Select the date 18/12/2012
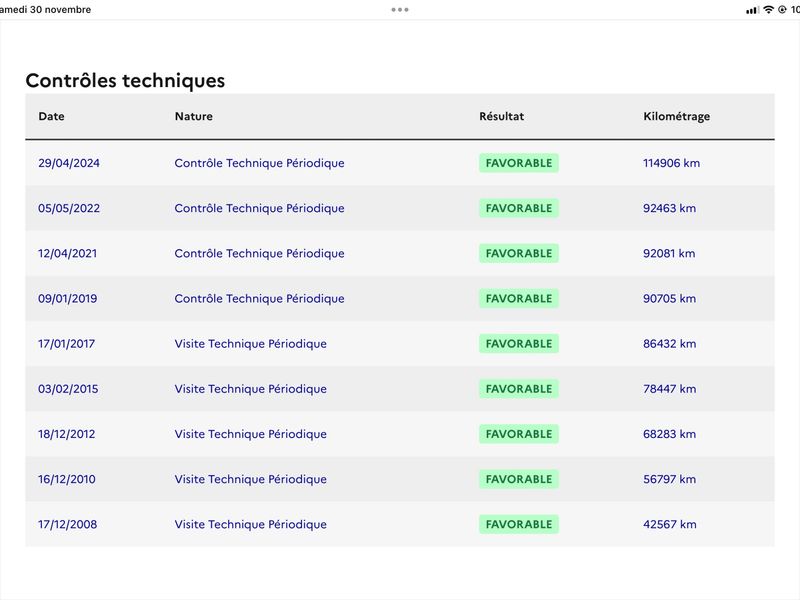This screenshot has width=800, height=600. coord(66,434)
